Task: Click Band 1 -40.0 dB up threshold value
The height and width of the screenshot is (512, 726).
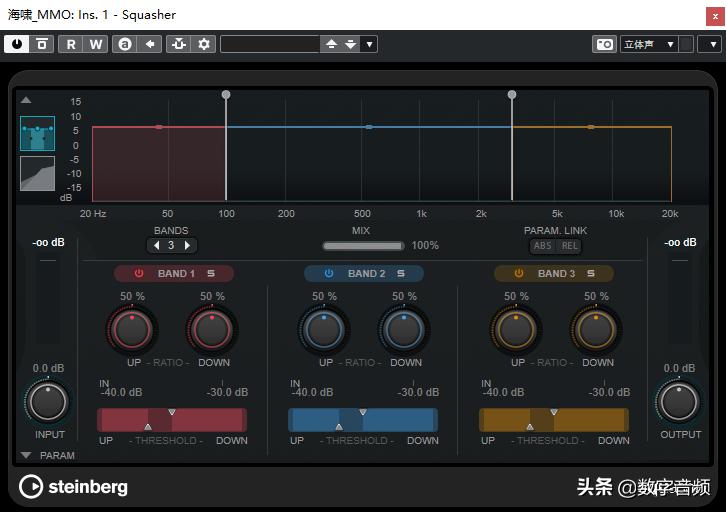Action: tap(121, 392)
